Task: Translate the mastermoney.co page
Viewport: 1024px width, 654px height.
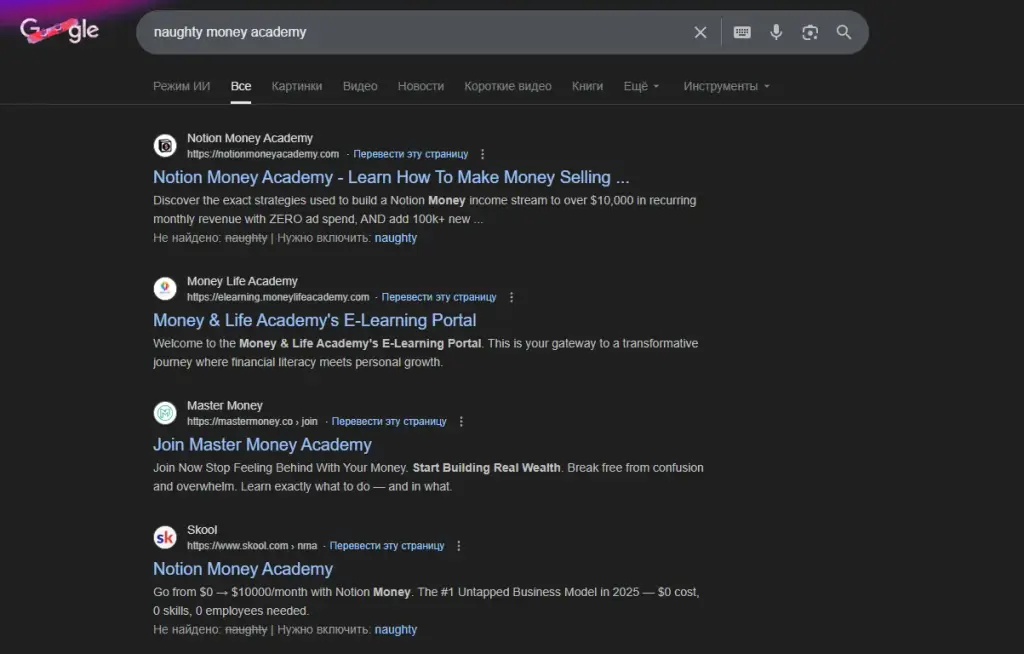Action: 389,421
